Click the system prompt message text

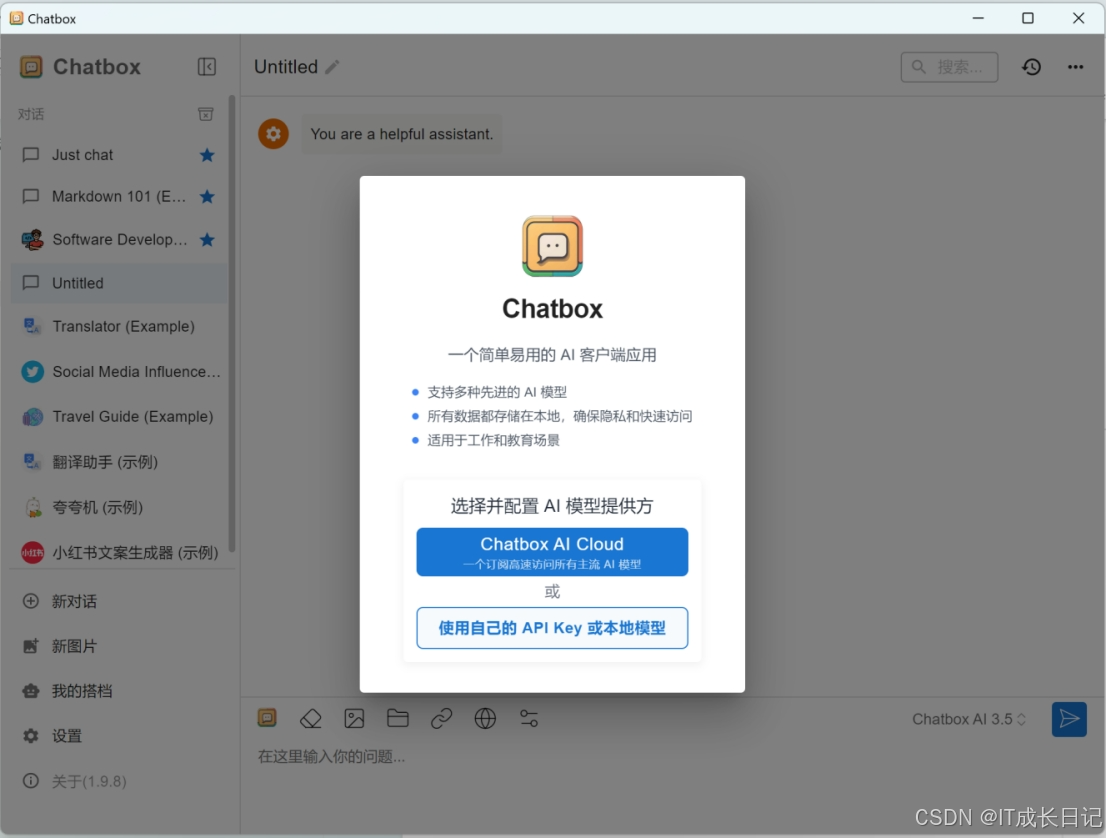(402, 134)
